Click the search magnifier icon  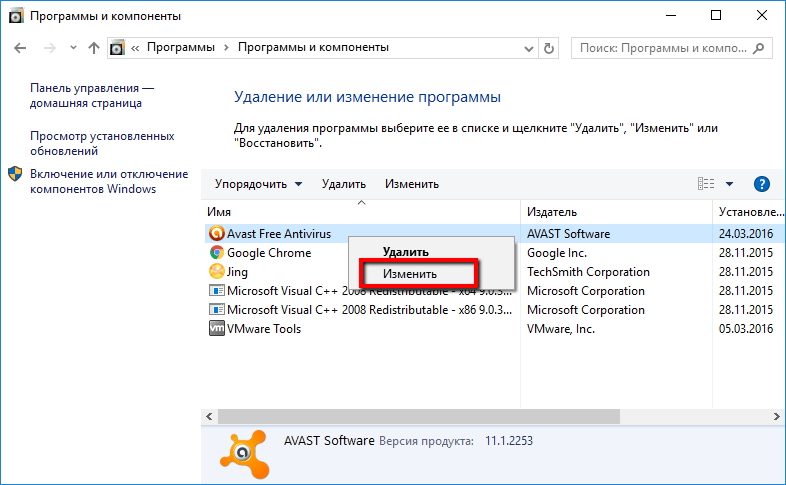[759, 48]
